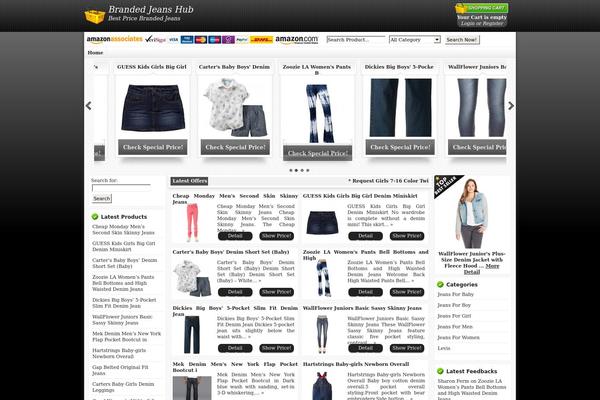This screenshot has width=600, height=400.
Task: Open Jeans For Men category
Action: pos(455,327)
